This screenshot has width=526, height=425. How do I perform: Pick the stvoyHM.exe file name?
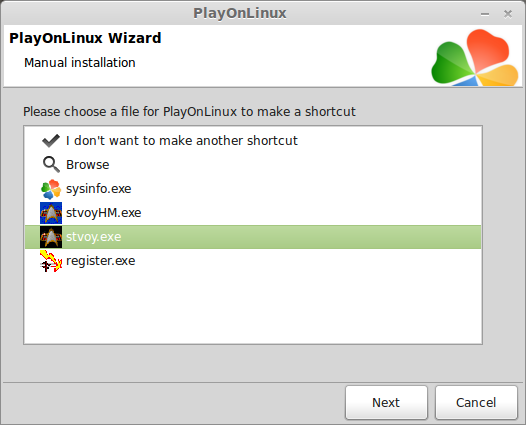[103, 213]
